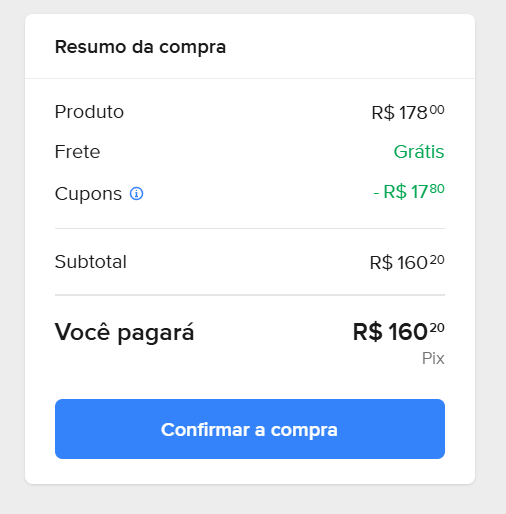
Task: Click the coupon discount - R$ 17,80
Action: click(409, 191)
